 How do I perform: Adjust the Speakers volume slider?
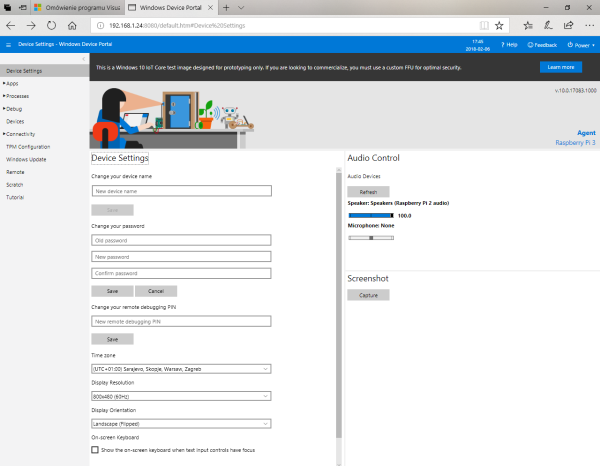[x=371, y=215]
